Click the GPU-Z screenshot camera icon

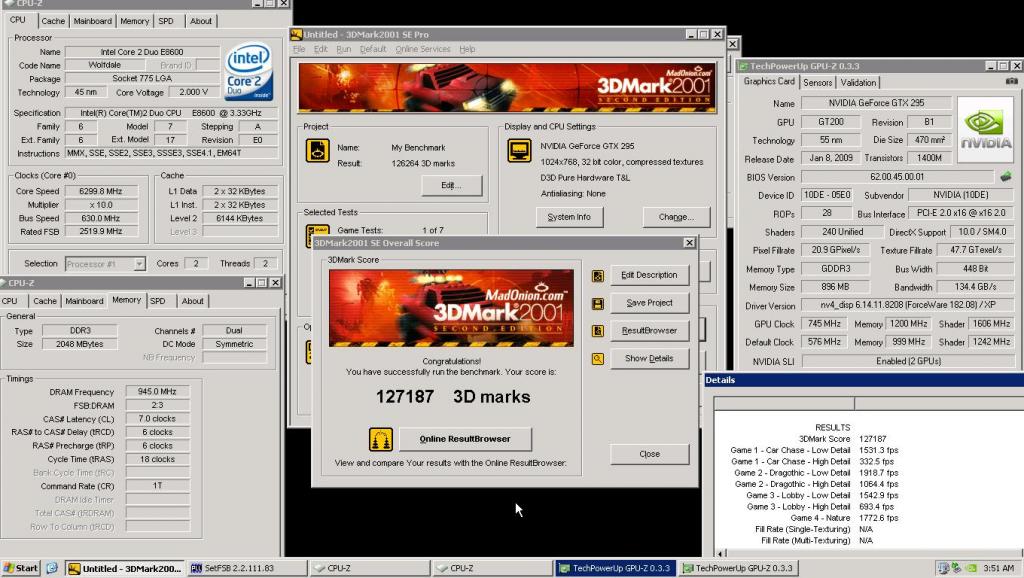1012,82
